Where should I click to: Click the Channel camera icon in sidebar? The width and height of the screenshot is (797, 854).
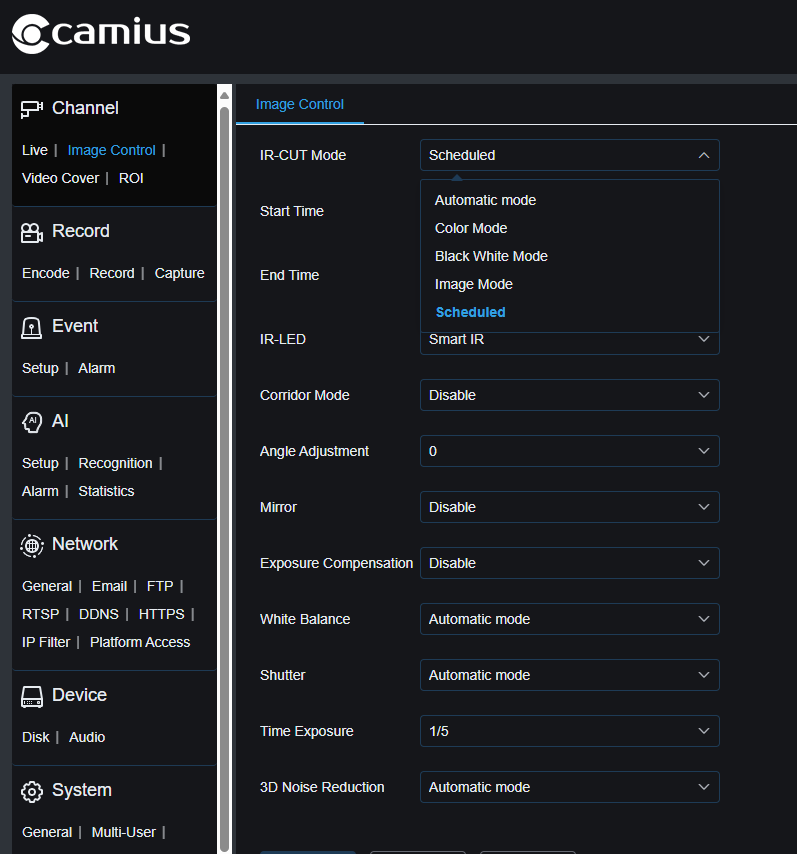point(33,108)
